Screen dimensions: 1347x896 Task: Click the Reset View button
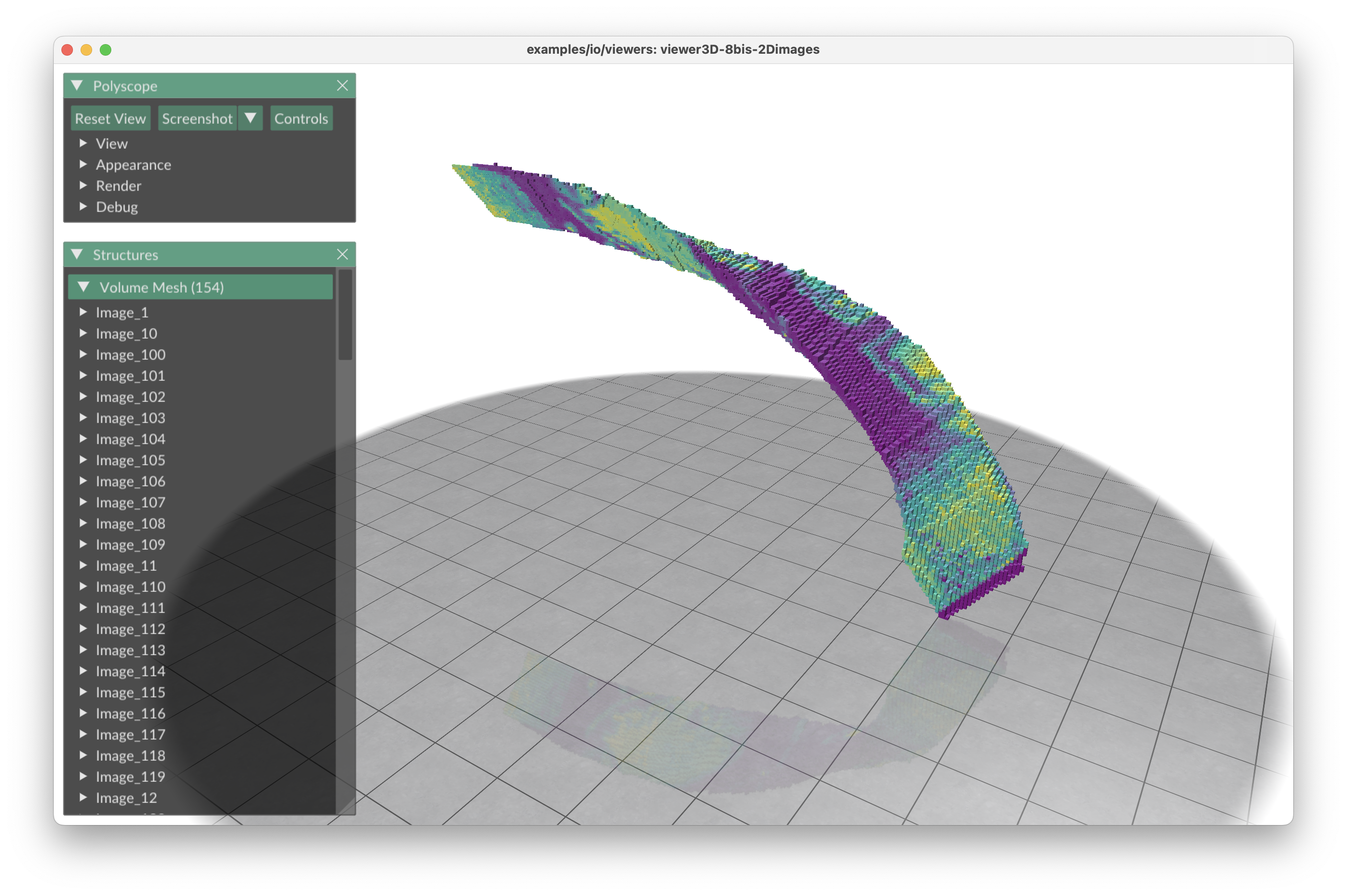(x=110, y=118)
